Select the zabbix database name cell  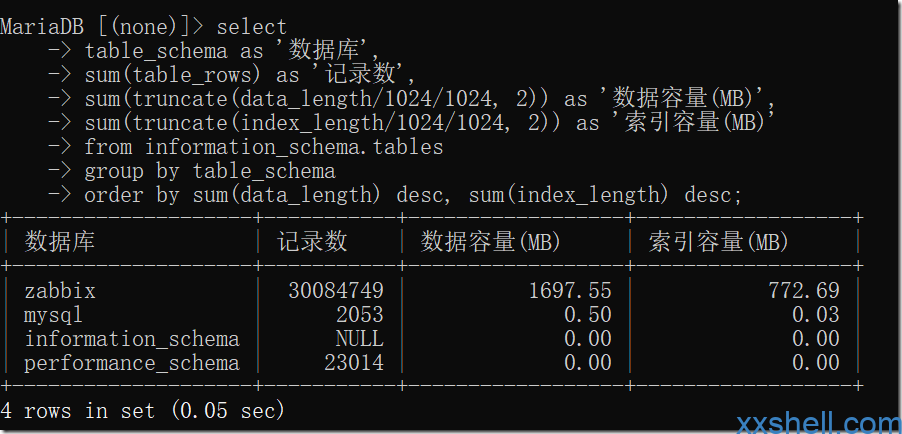point(60,291)
